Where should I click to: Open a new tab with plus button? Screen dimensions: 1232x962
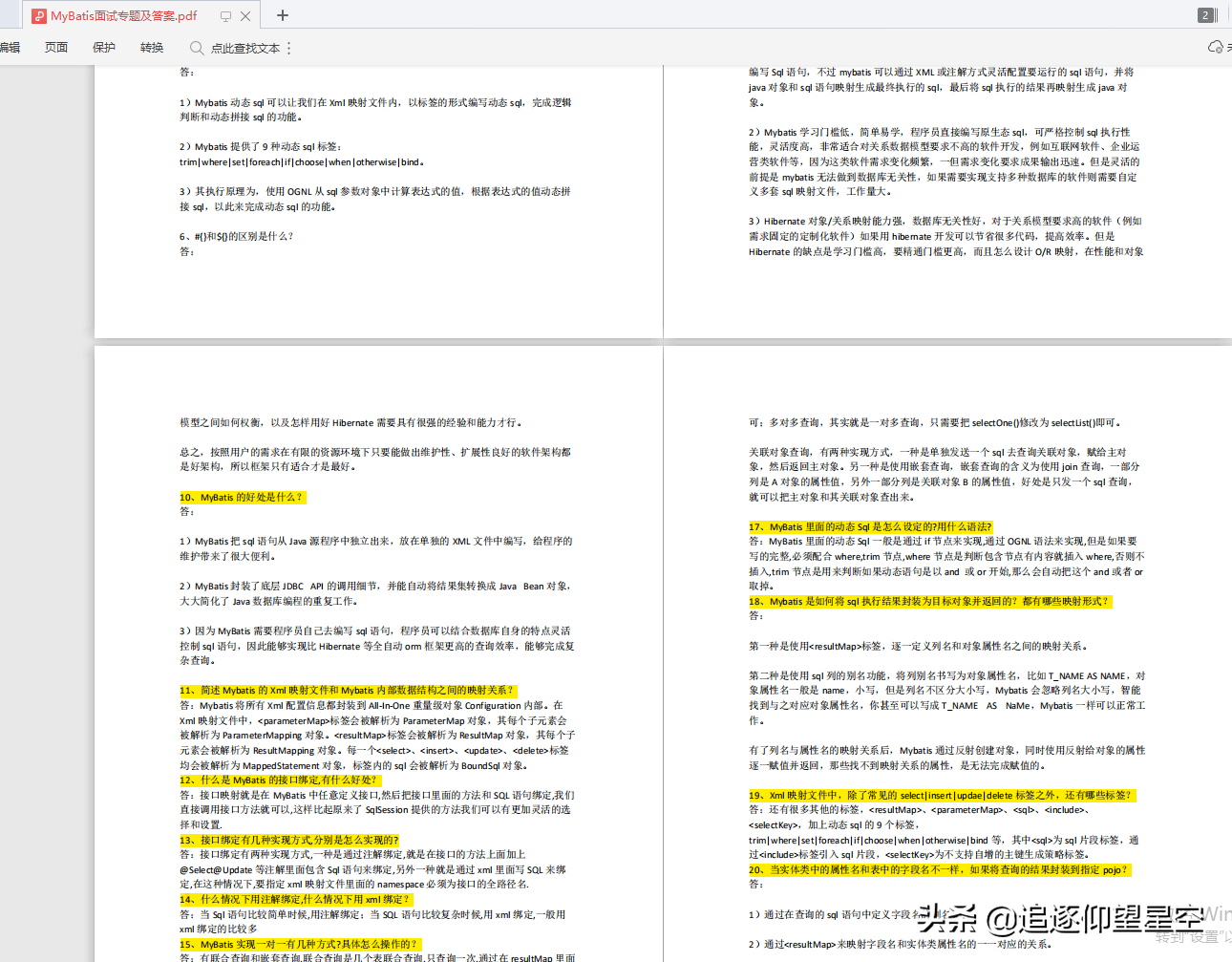click(x=283, y=15)
